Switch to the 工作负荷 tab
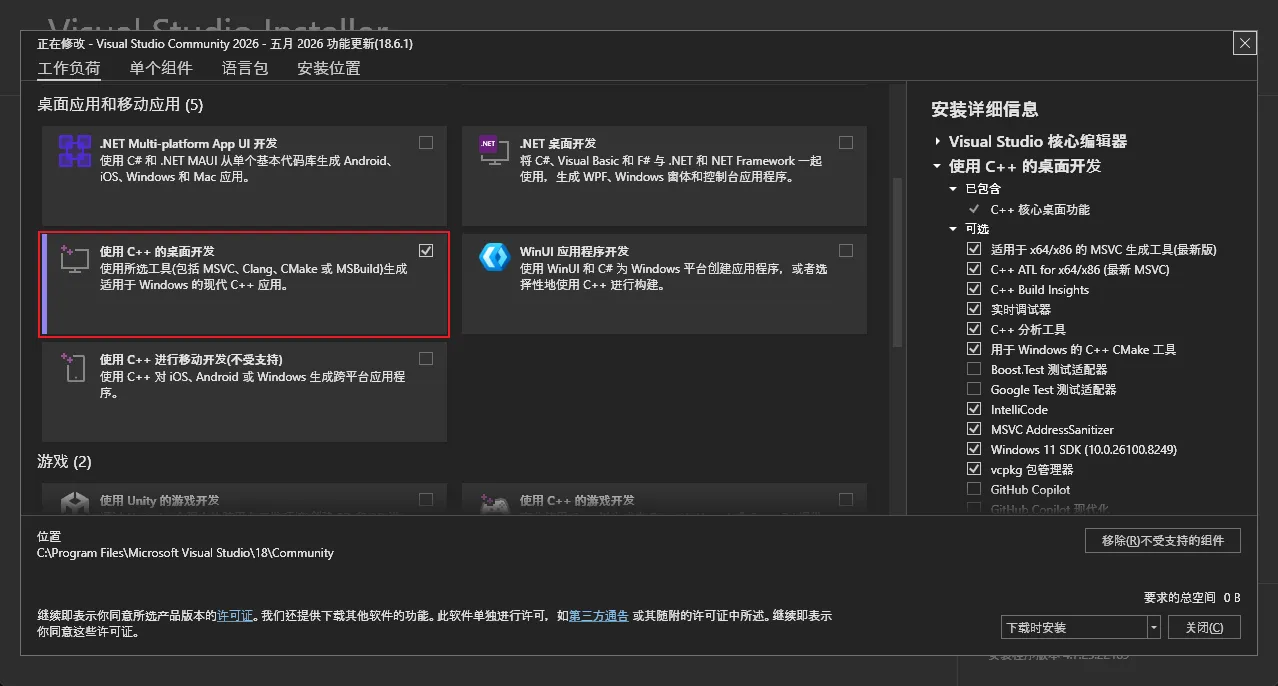 69,69
